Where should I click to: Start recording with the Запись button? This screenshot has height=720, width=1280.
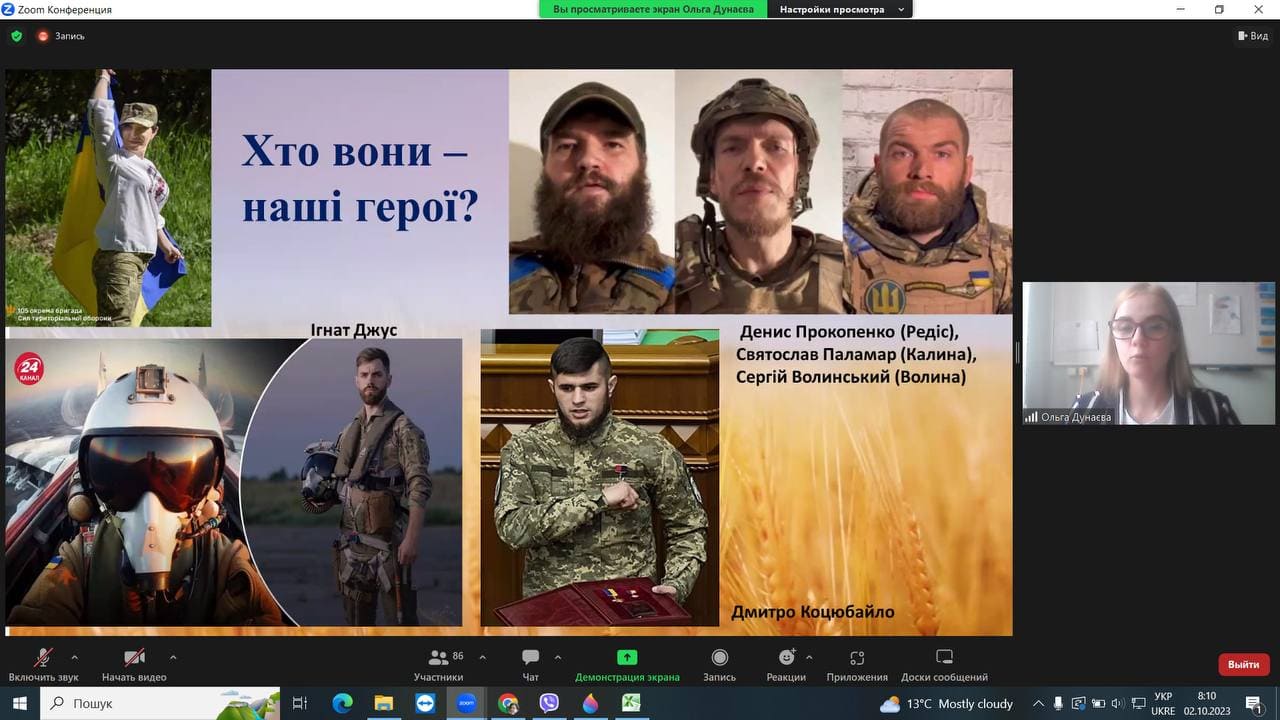[x=719, y=665]
